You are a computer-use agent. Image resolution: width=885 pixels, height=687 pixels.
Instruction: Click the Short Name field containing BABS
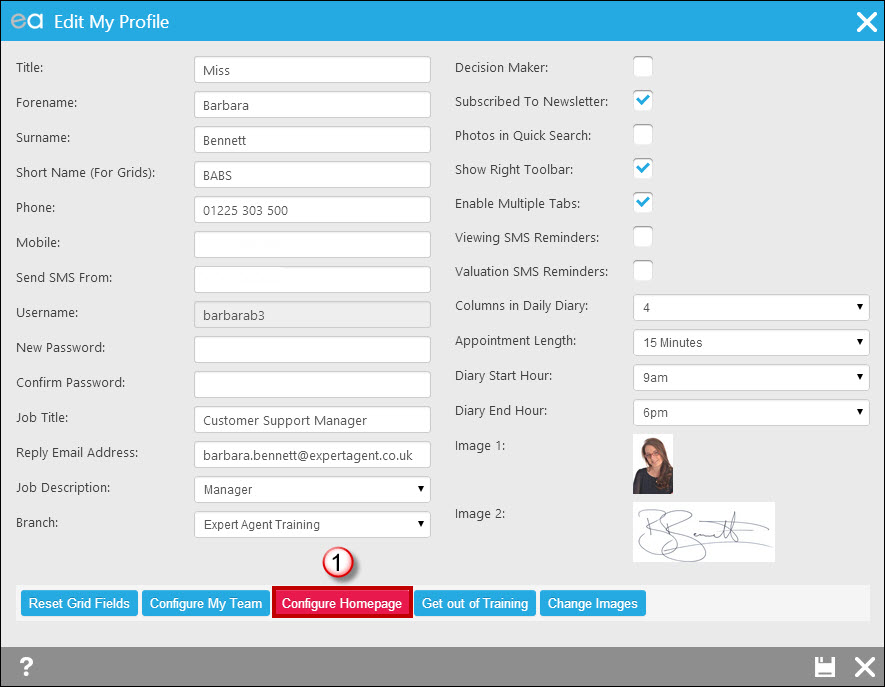[x=312, y=174]
